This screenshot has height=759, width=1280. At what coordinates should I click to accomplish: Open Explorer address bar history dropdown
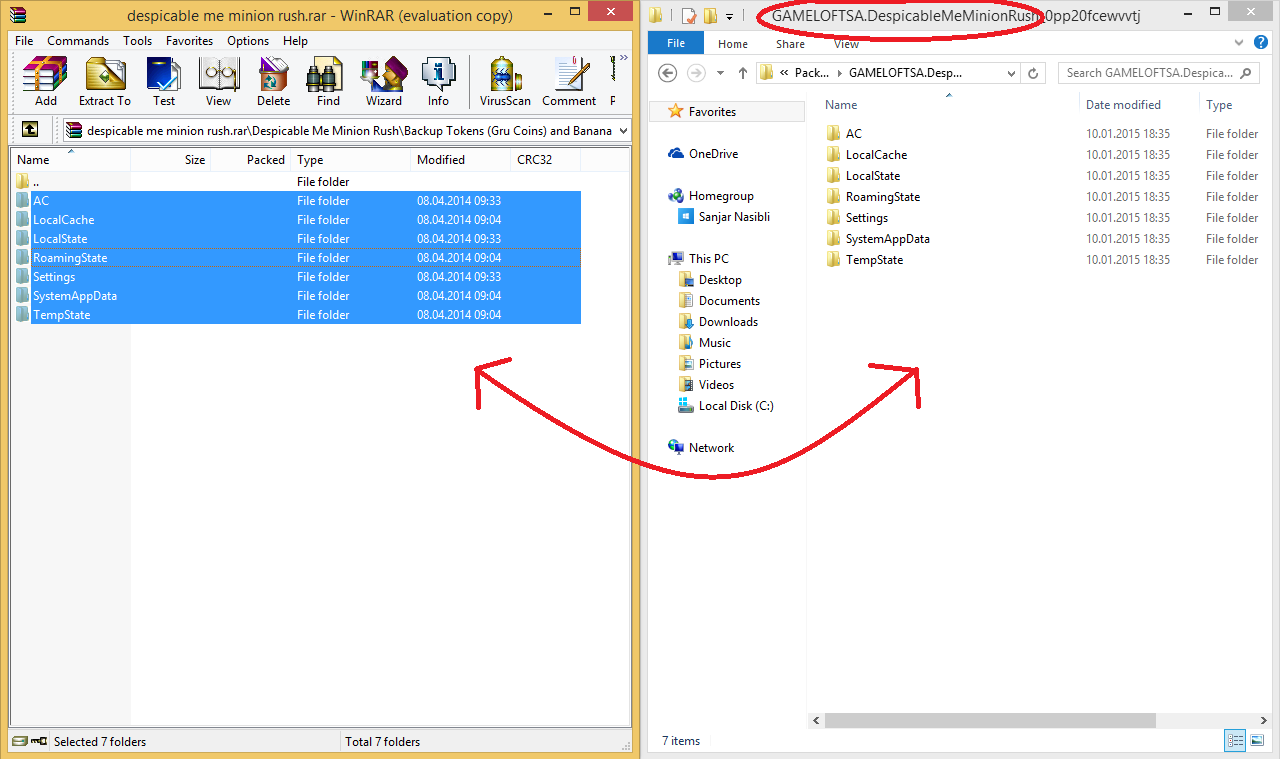pos(1012,73)
